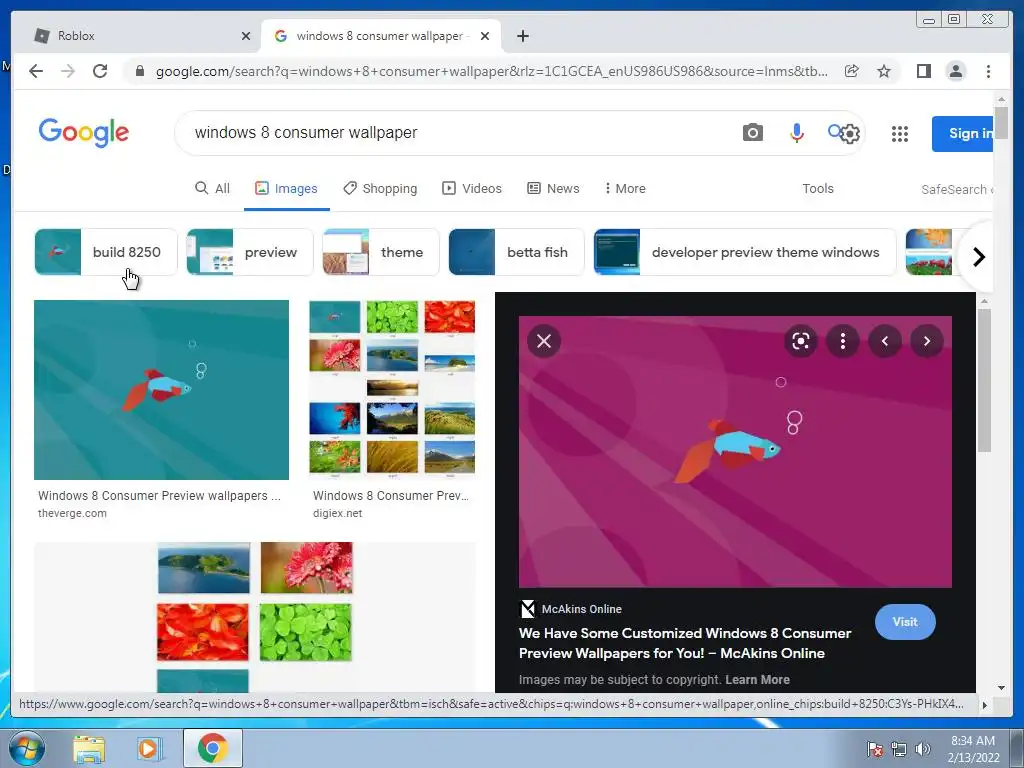The width and height of the screenshot is (1024, 768).
Task: Open a new browser tab
Action: (522, 36)
